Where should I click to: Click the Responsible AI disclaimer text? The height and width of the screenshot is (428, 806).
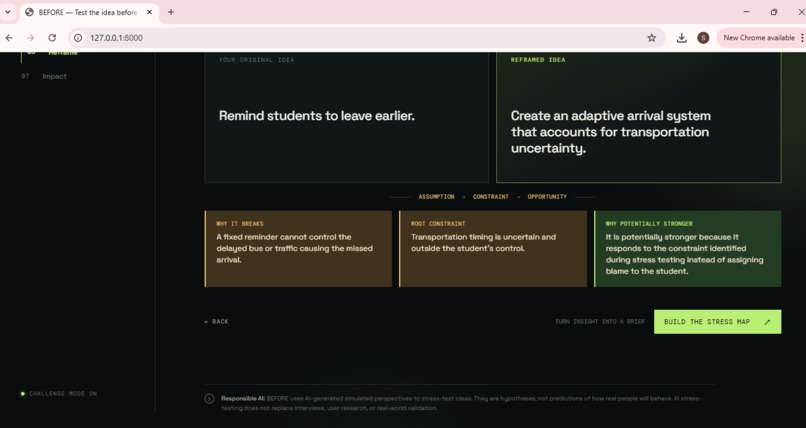click(461, 403)
